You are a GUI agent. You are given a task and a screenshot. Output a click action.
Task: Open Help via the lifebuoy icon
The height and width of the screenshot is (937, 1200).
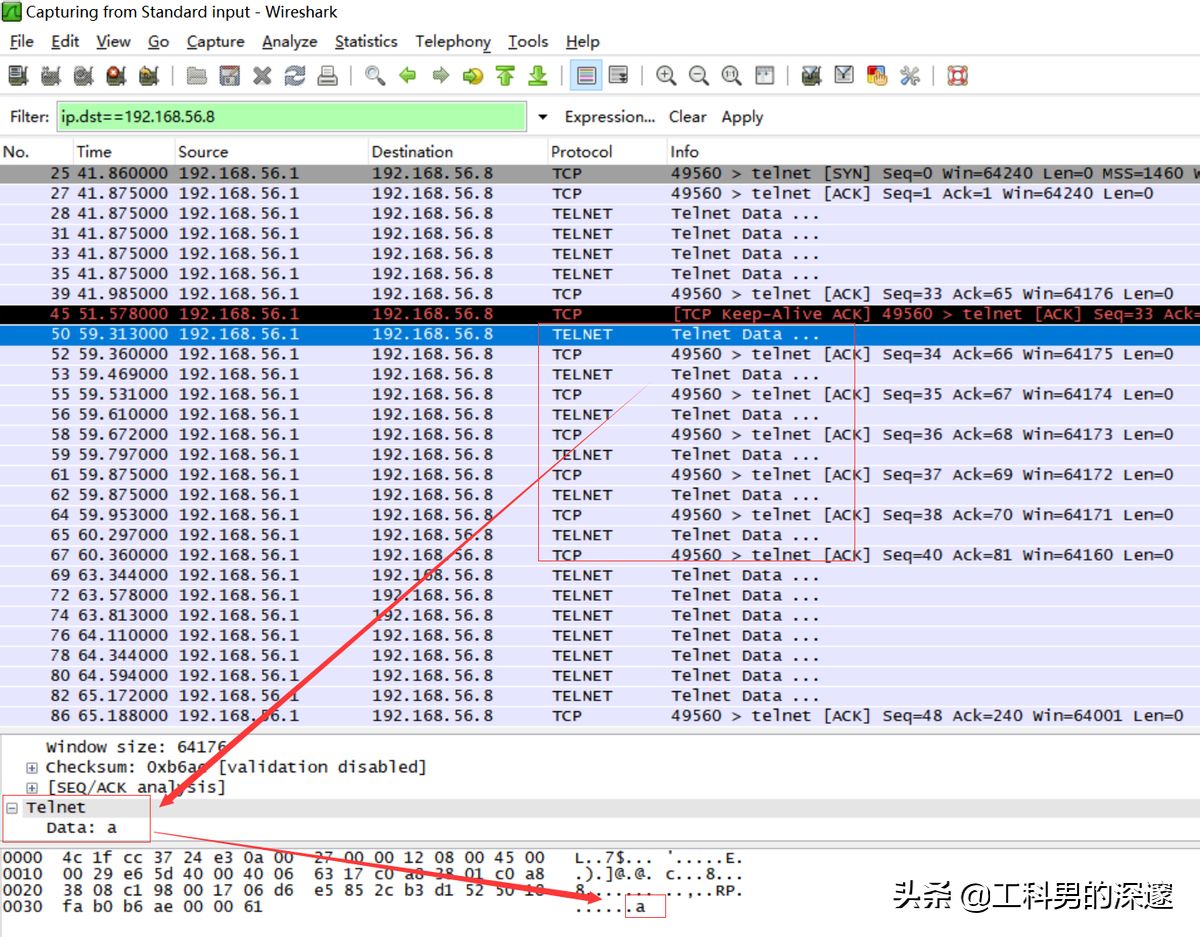tap(958, 76)
